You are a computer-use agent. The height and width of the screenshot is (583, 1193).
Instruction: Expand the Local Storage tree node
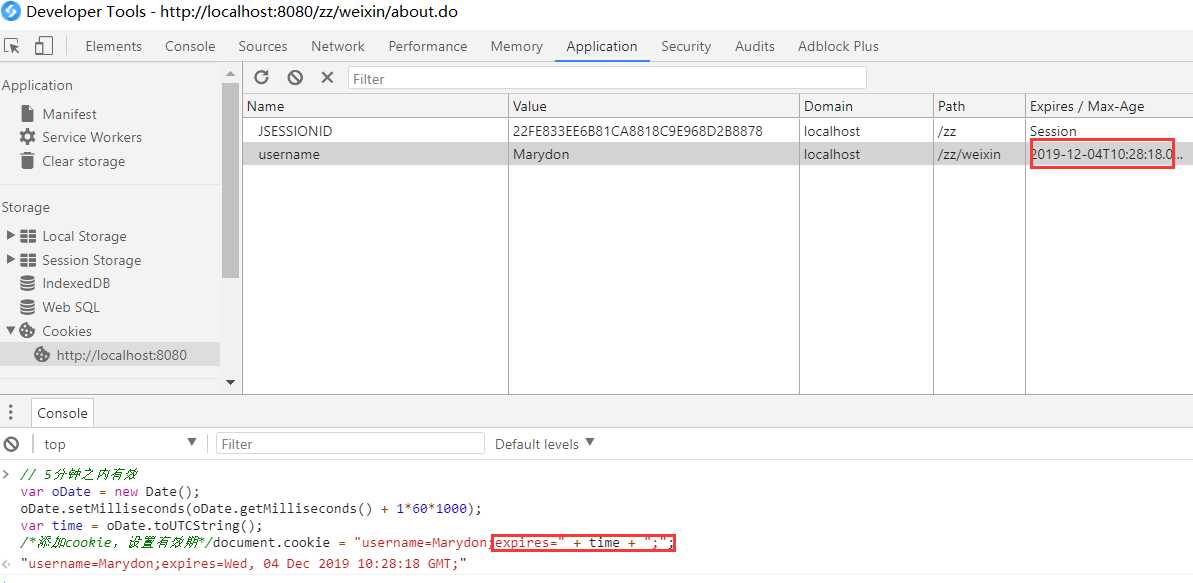tap(11, 236)
